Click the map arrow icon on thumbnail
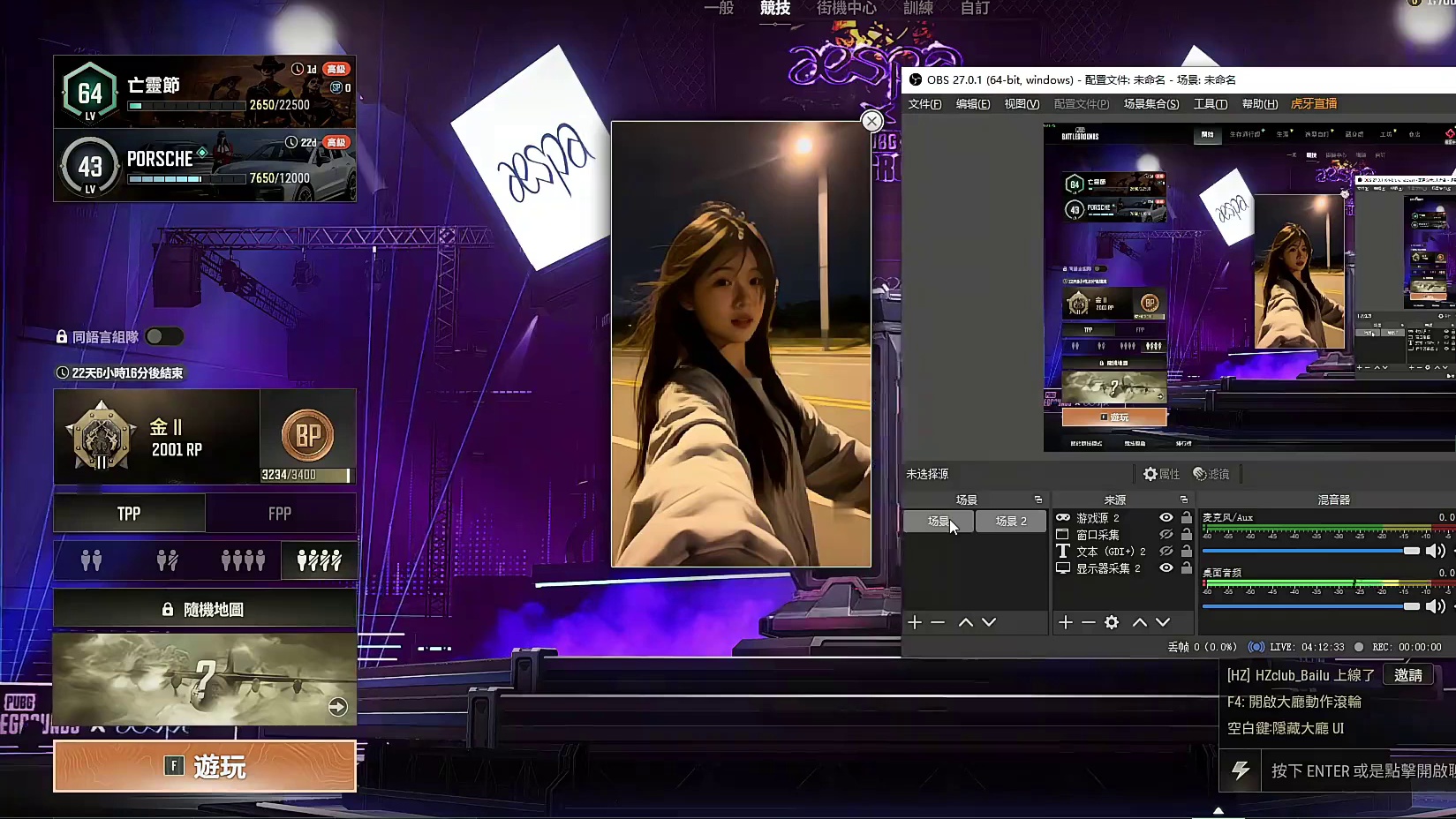Viewport: 1456px width, 819px height. (x=337, y=706)
